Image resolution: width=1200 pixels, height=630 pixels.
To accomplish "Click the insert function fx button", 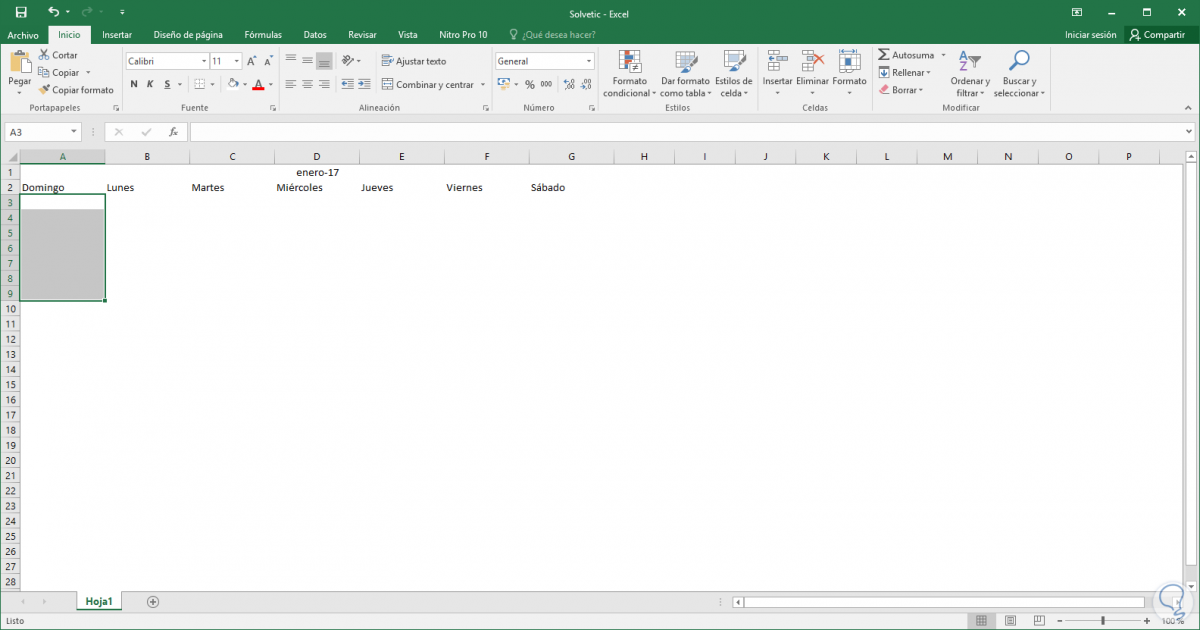I will pos(173,131).
